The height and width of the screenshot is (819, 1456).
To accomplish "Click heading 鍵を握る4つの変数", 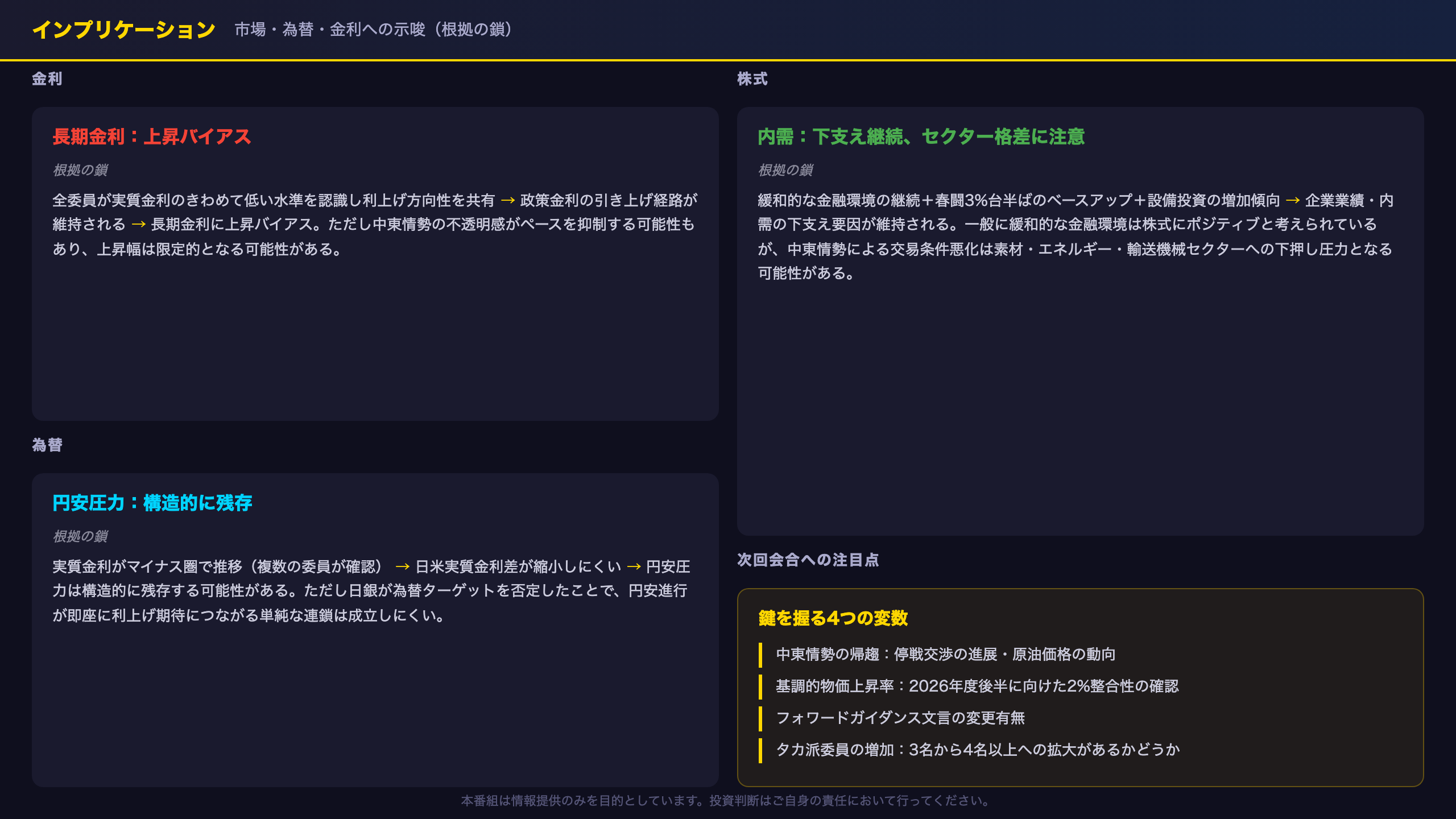I will coord(833,618).
